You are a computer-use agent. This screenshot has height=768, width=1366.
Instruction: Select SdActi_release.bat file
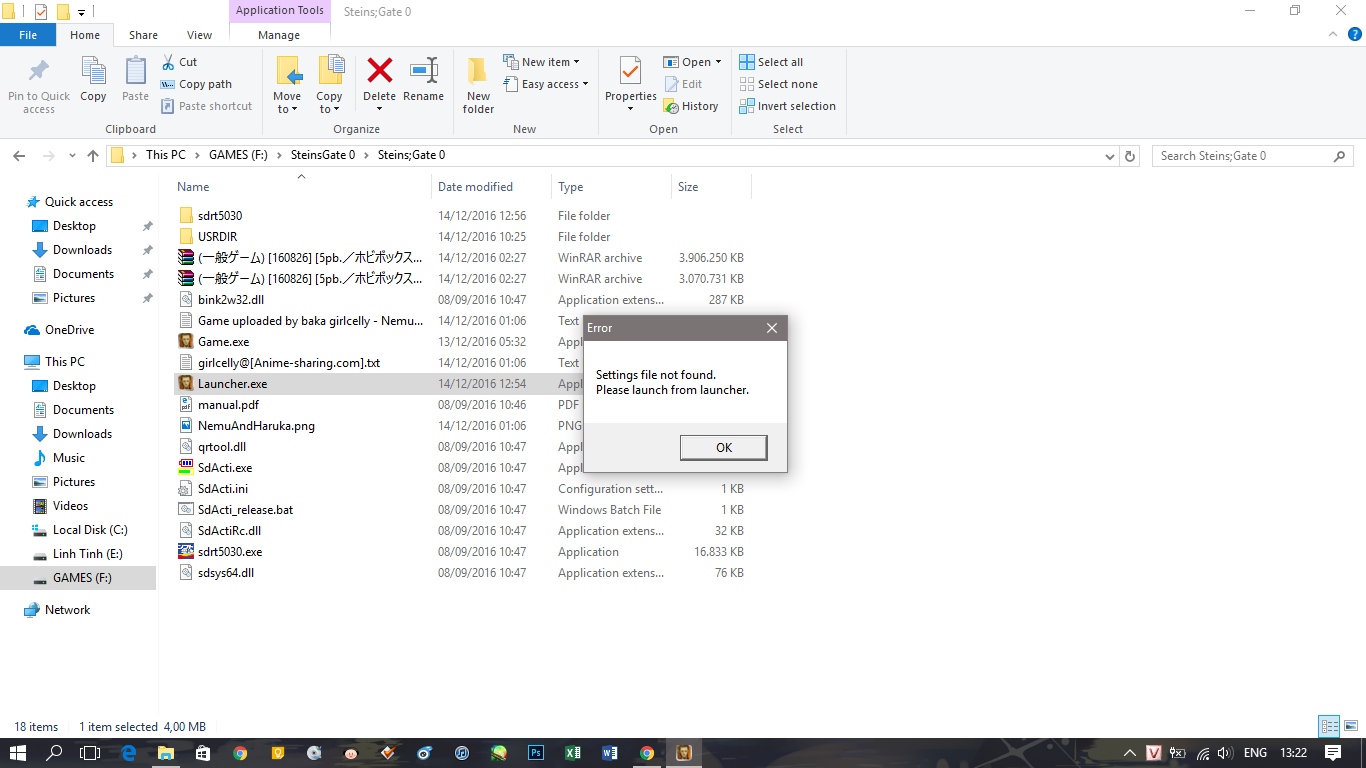click(x=245, y=510)
